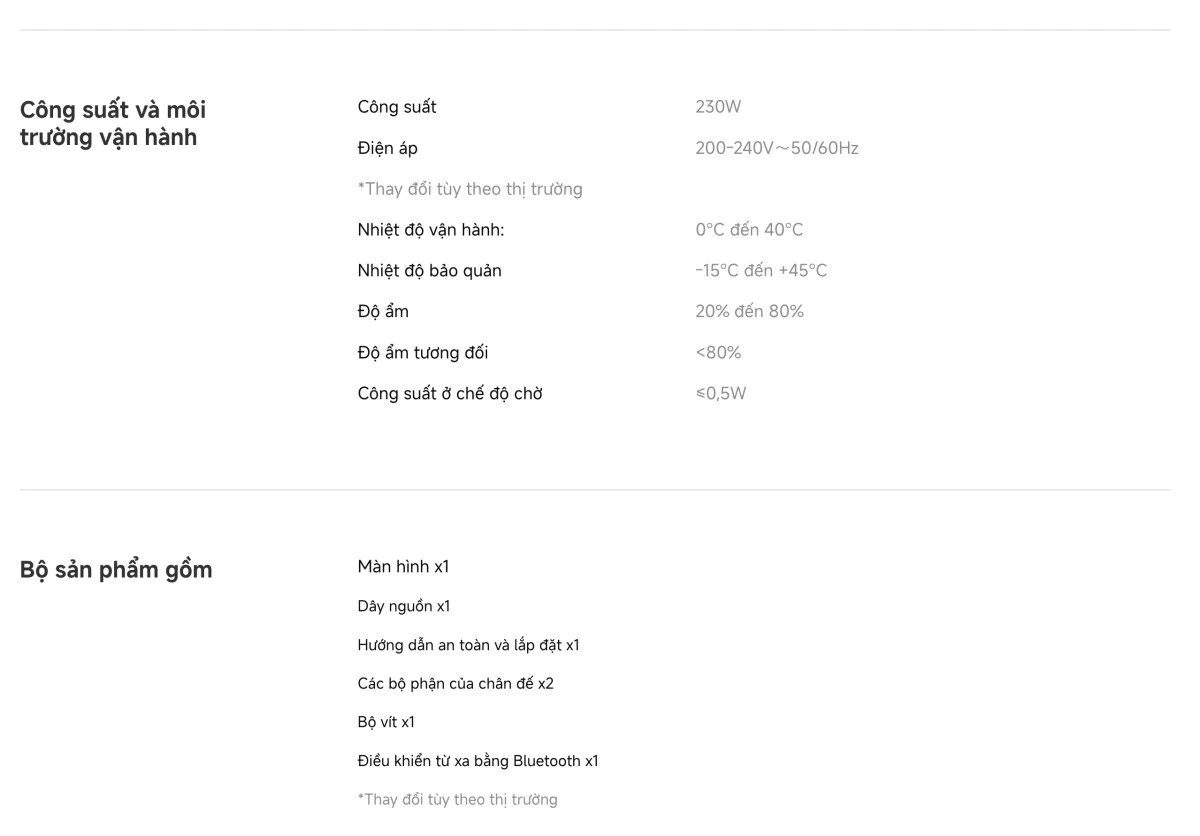Select the 'Điện áp' label
The image size is (1200, 836).
tap(387, 148)
